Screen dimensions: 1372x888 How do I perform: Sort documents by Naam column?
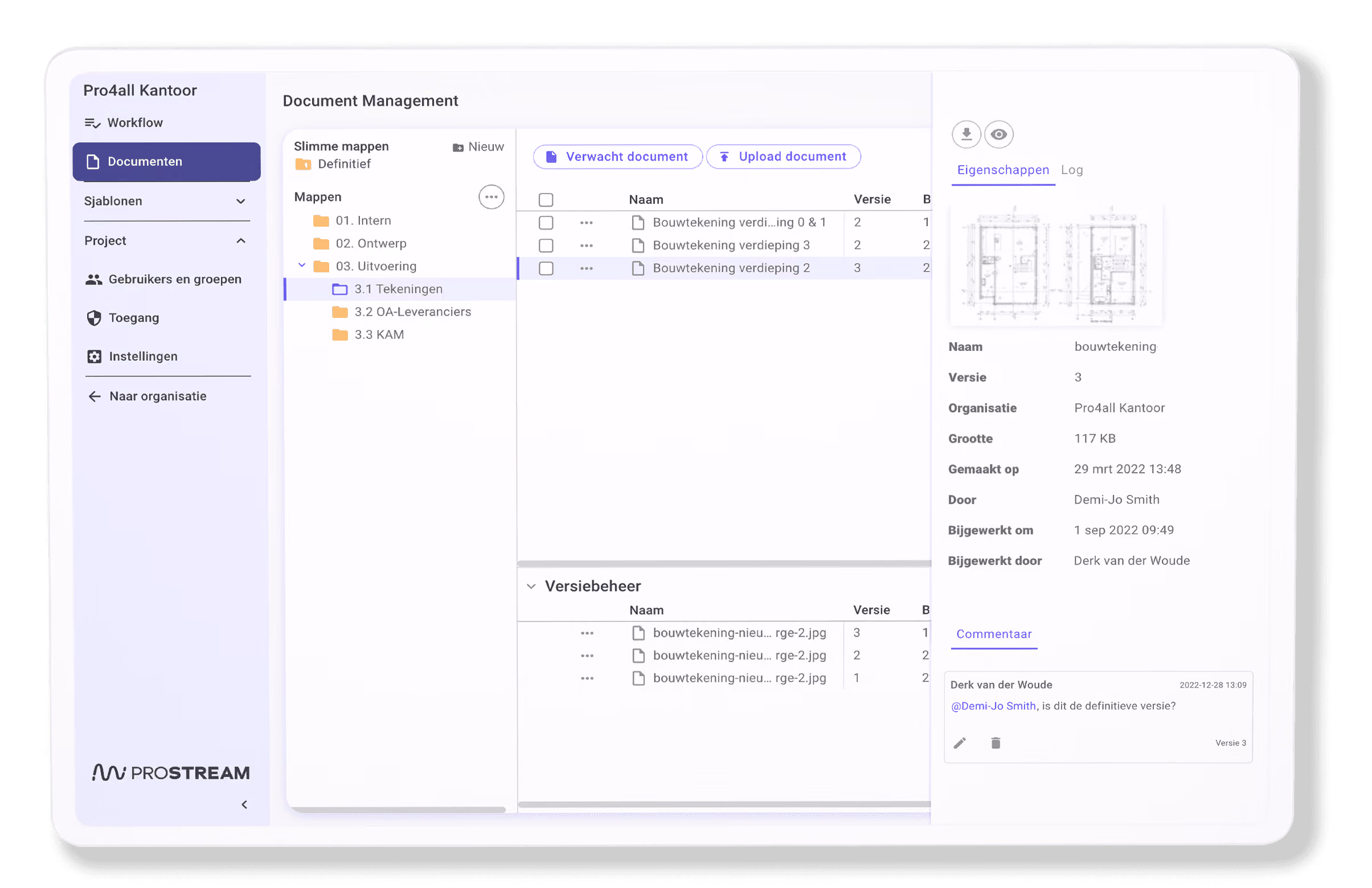click(x=646, y=199)
